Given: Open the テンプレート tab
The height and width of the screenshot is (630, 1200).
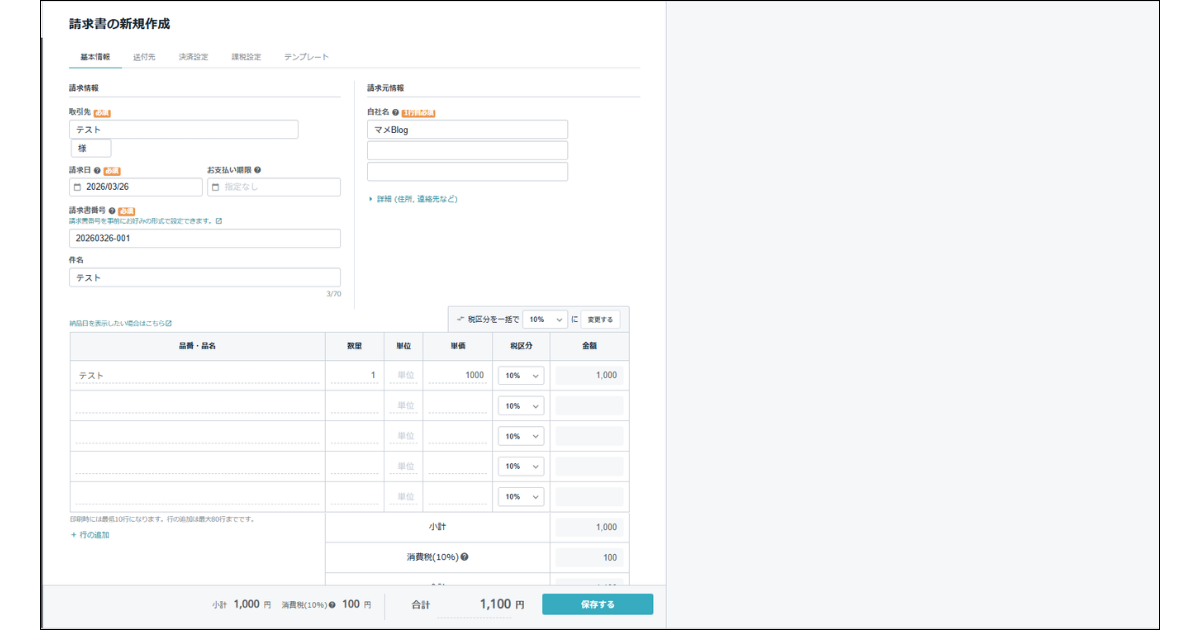Looking at the screenshot, I should [306, 57].
